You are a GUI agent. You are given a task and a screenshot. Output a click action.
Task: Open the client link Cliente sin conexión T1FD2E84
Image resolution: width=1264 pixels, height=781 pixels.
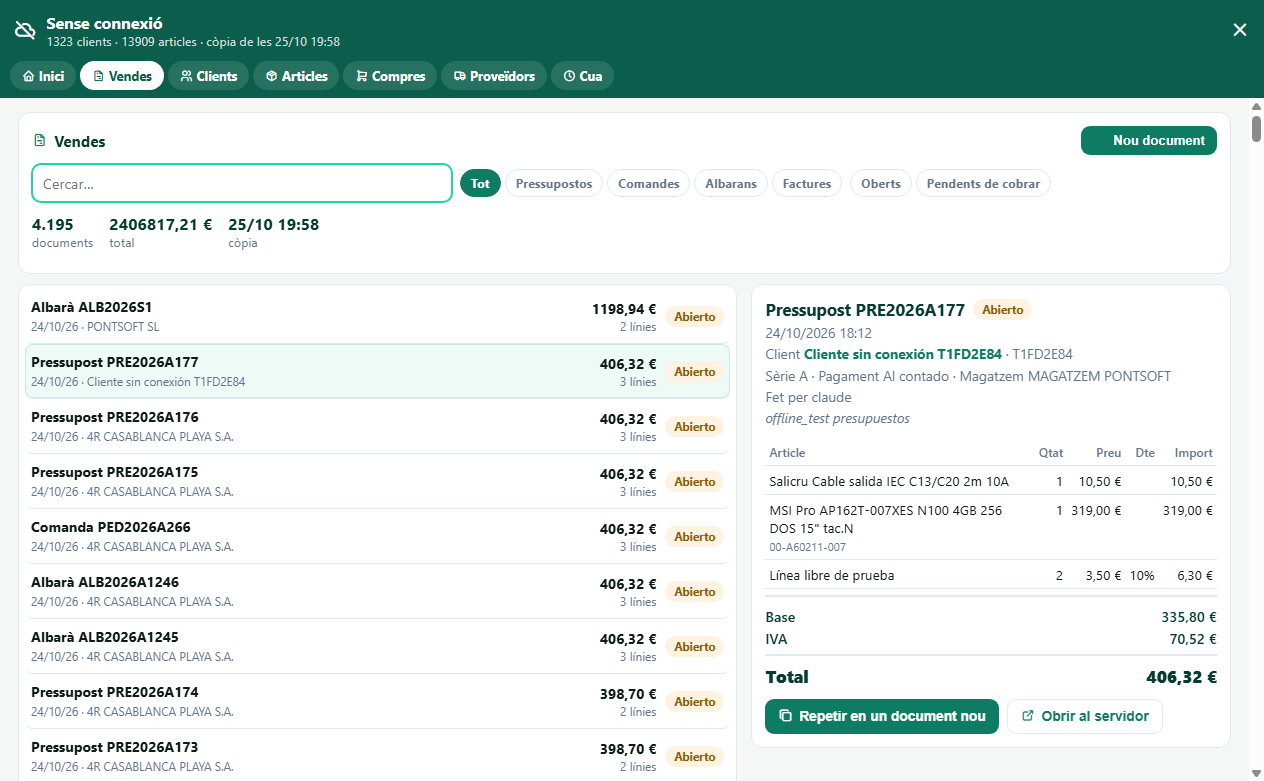tap(903, 354)
